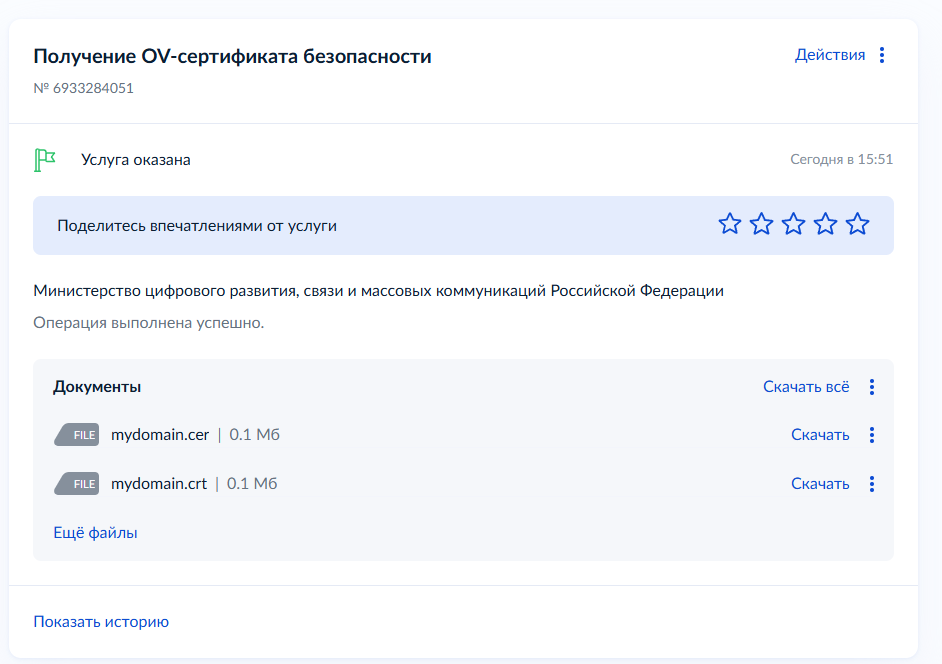Open three-dot menu for mydomain.cer

[872, 435]
